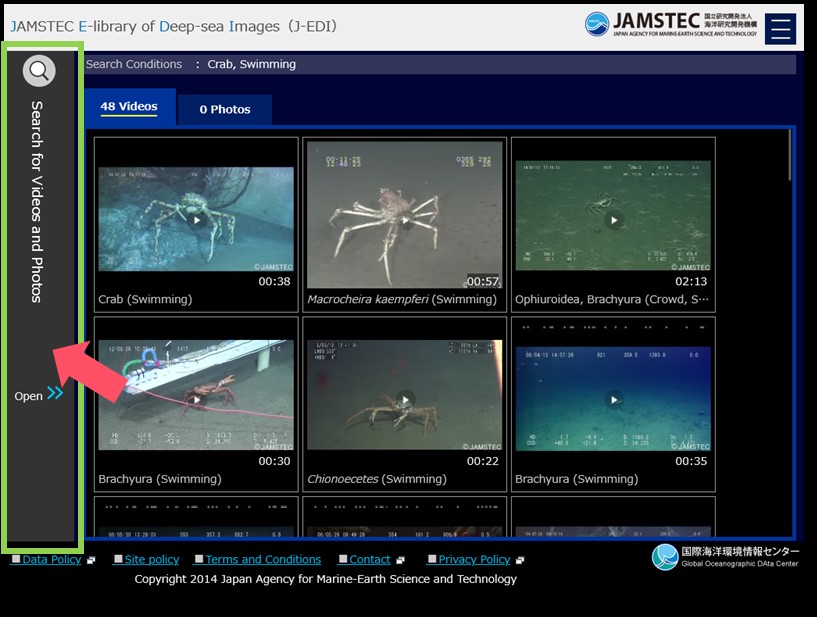
Task: Play the Brachyura (Swimming) 00:30 video
Action: tap(196, 400)
